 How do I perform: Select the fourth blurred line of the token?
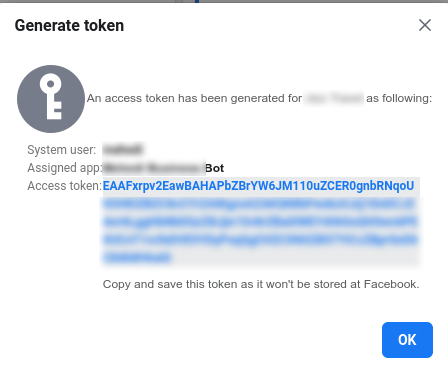[260, 240]
